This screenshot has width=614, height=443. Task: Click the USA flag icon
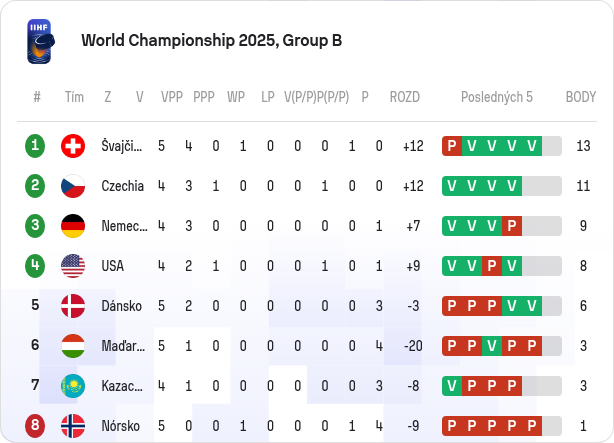[x=73, y=266]
